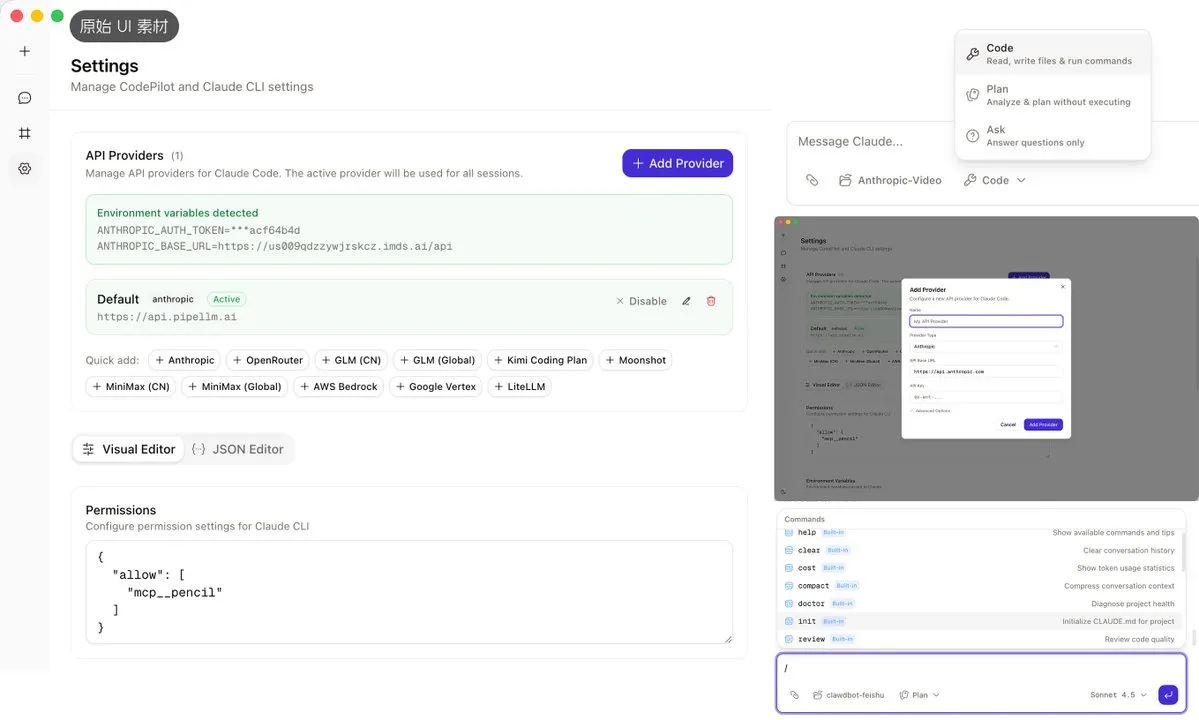Image resolution: width=1199 pixels, height=720 pixels.
Task: Open the settings gear icon in sidebar
Action: 25,169
